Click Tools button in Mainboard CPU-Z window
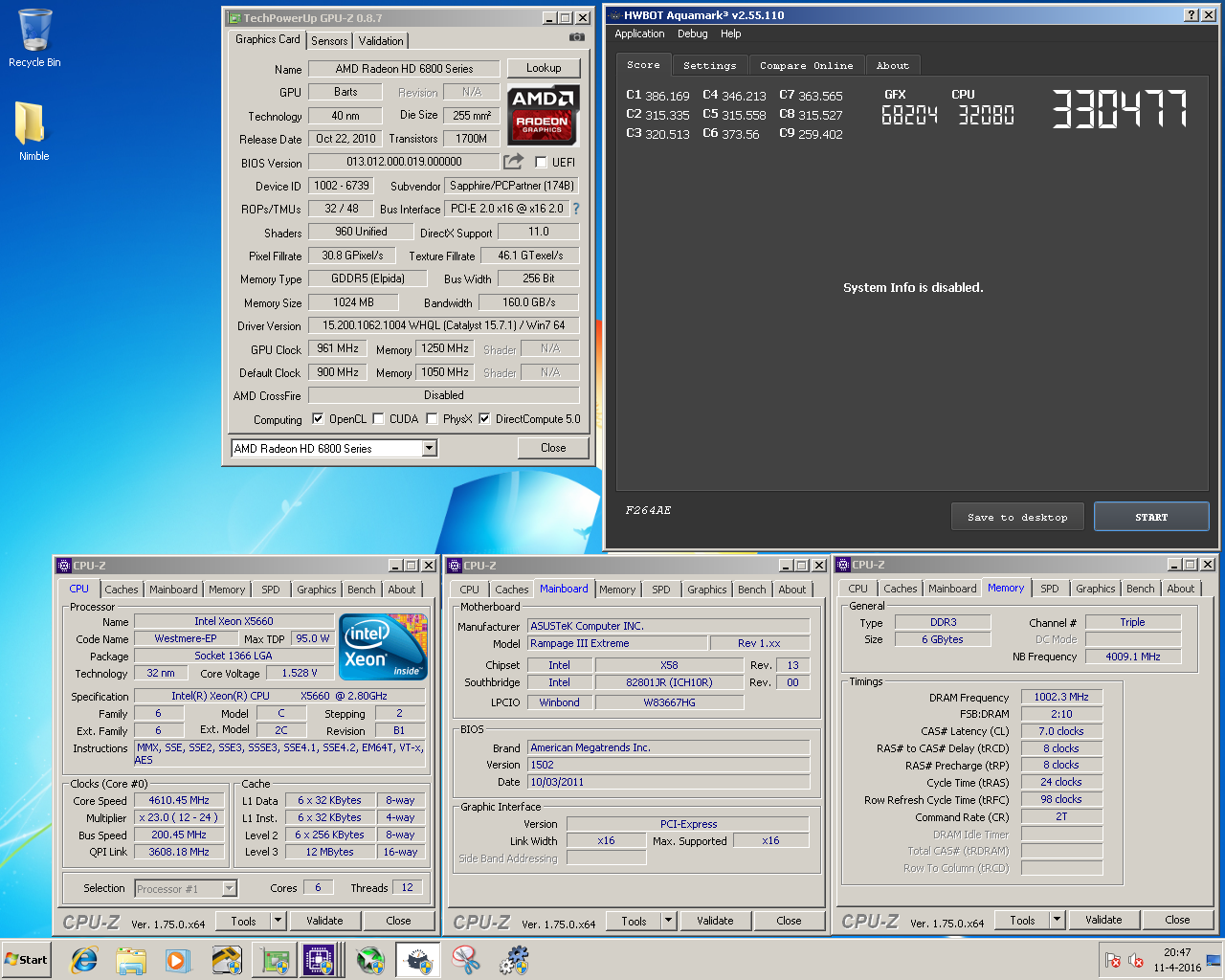Viewport: 1225px width, 980px height. pyautogui.click(x=634, y=921)
